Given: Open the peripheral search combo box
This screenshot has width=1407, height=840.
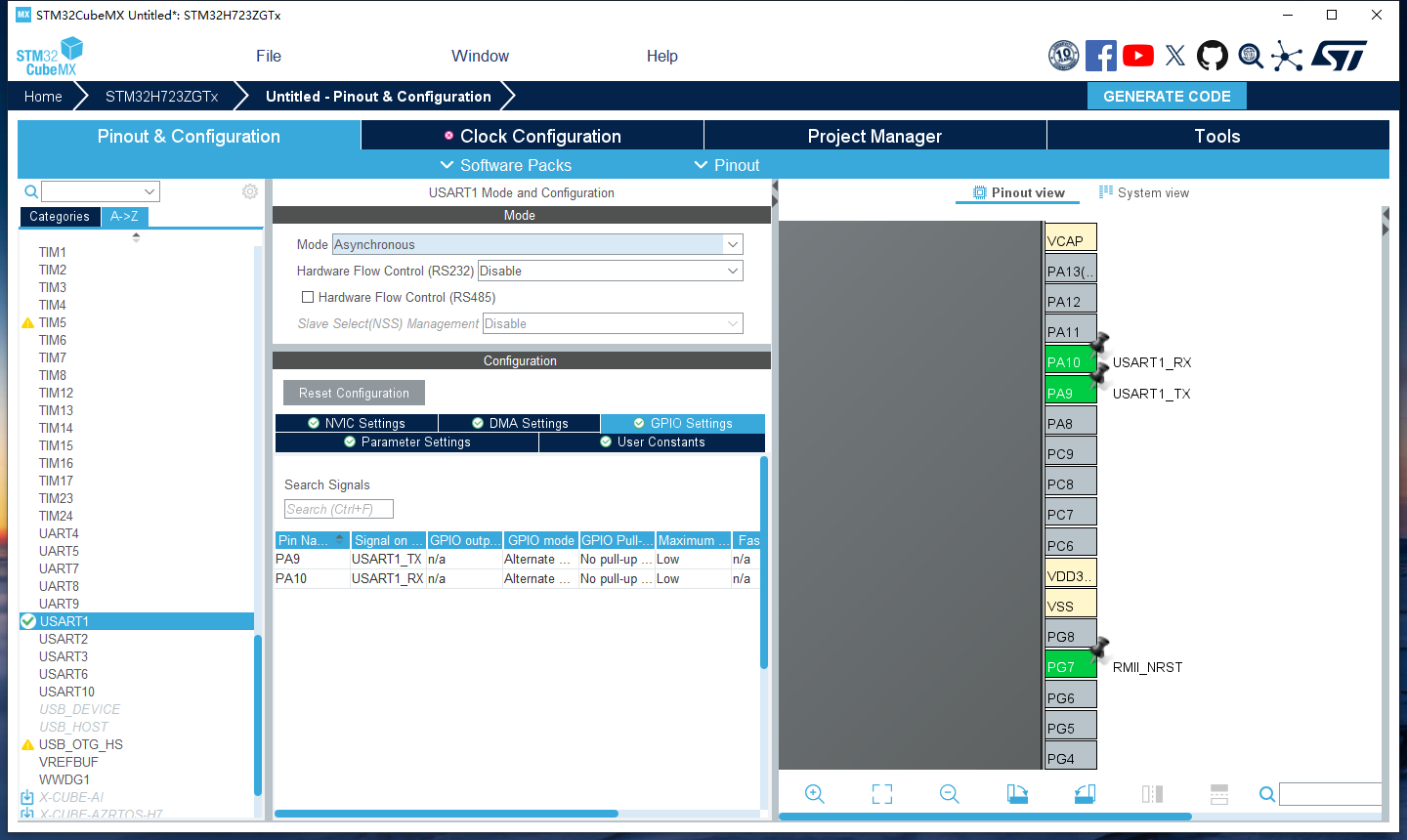Looking at the screenshot, I should click(101, 191).
